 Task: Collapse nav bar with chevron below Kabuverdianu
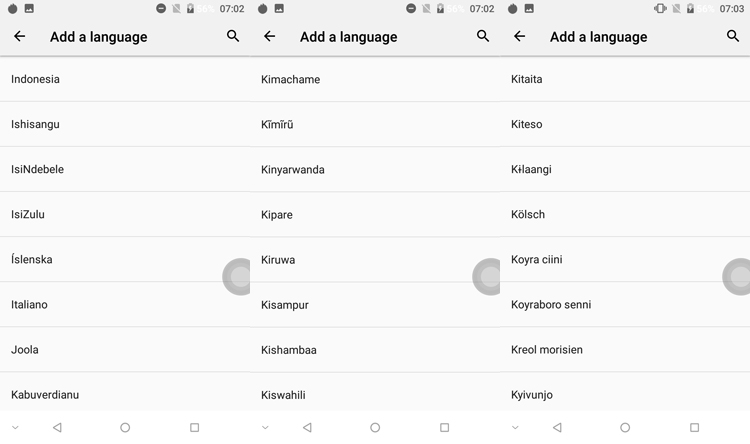(15, 427)
